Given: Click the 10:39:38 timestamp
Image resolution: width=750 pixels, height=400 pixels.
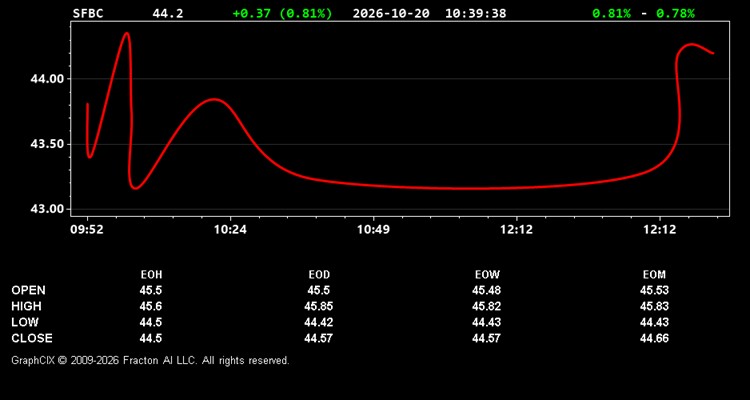Looking at the screenshot, I should click(475, 13).
